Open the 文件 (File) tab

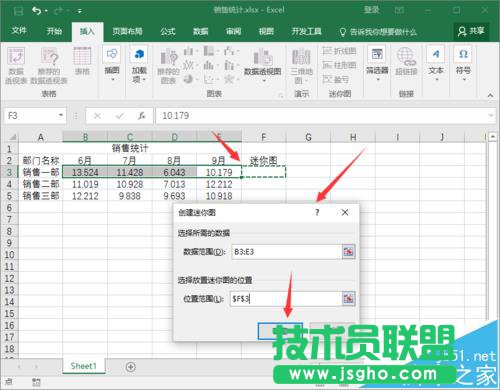coord(19,31)
